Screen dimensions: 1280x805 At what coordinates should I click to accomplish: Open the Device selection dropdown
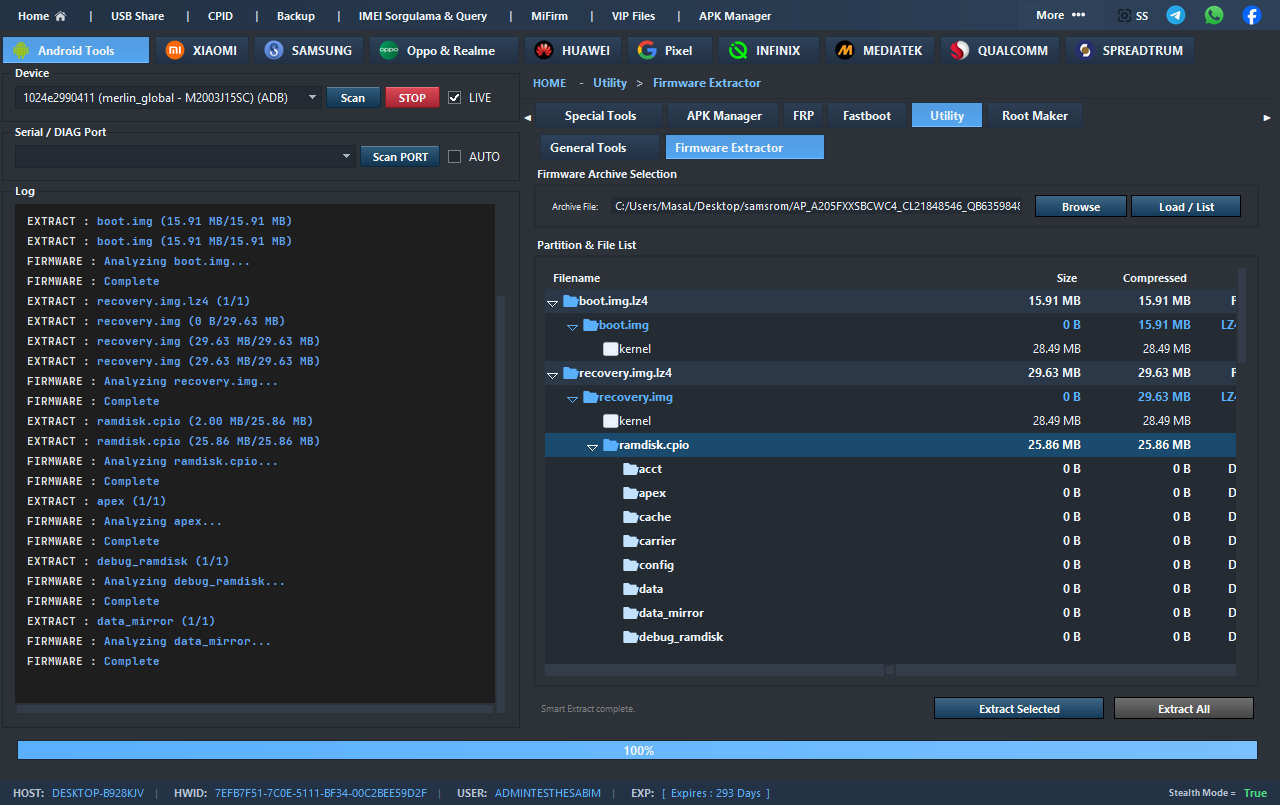(x=313, y=97)
